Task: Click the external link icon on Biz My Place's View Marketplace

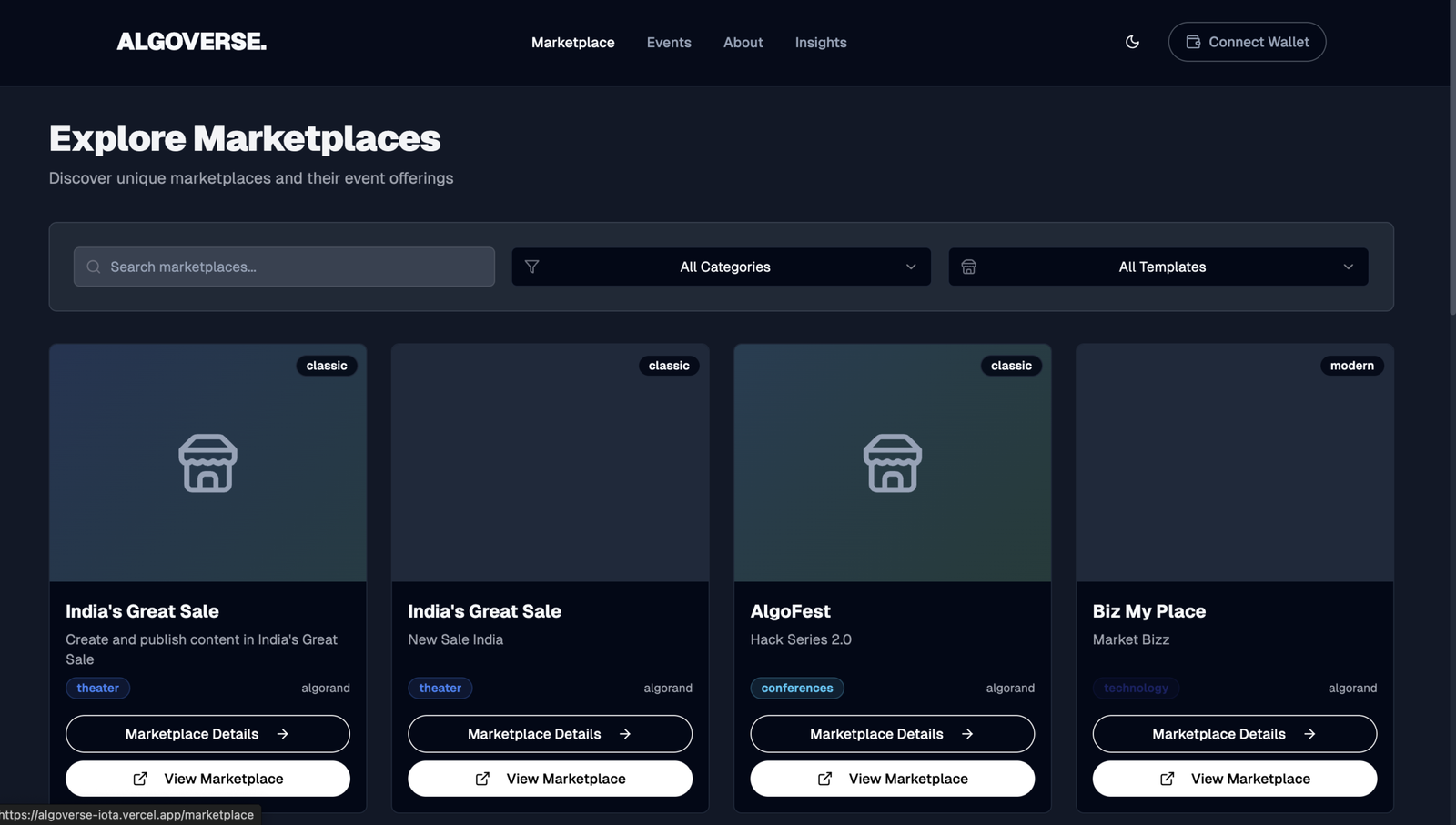Action: point(1167,779)
